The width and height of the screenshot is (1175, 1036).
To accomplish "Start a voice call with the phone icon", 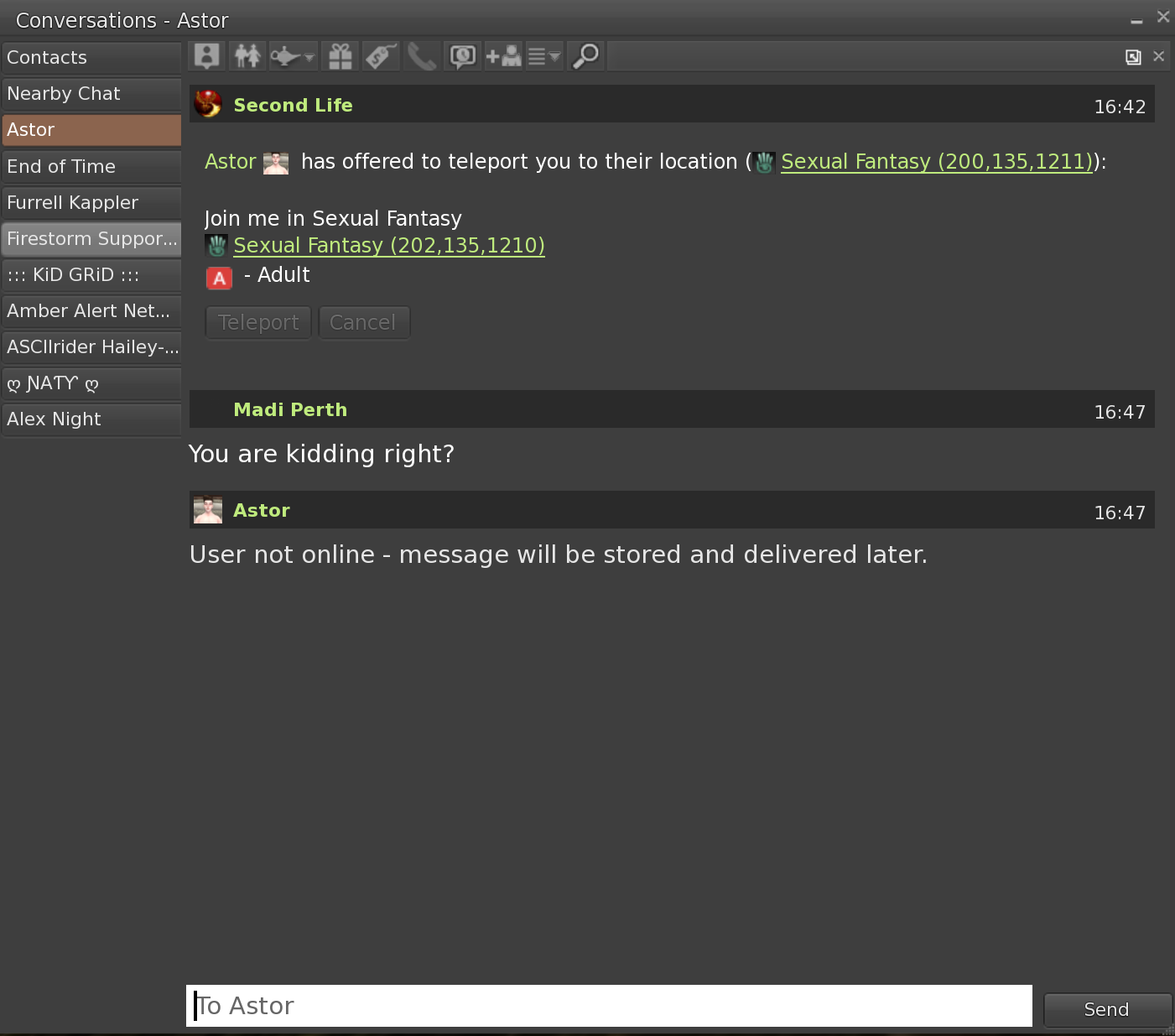I will click(421, 56).
